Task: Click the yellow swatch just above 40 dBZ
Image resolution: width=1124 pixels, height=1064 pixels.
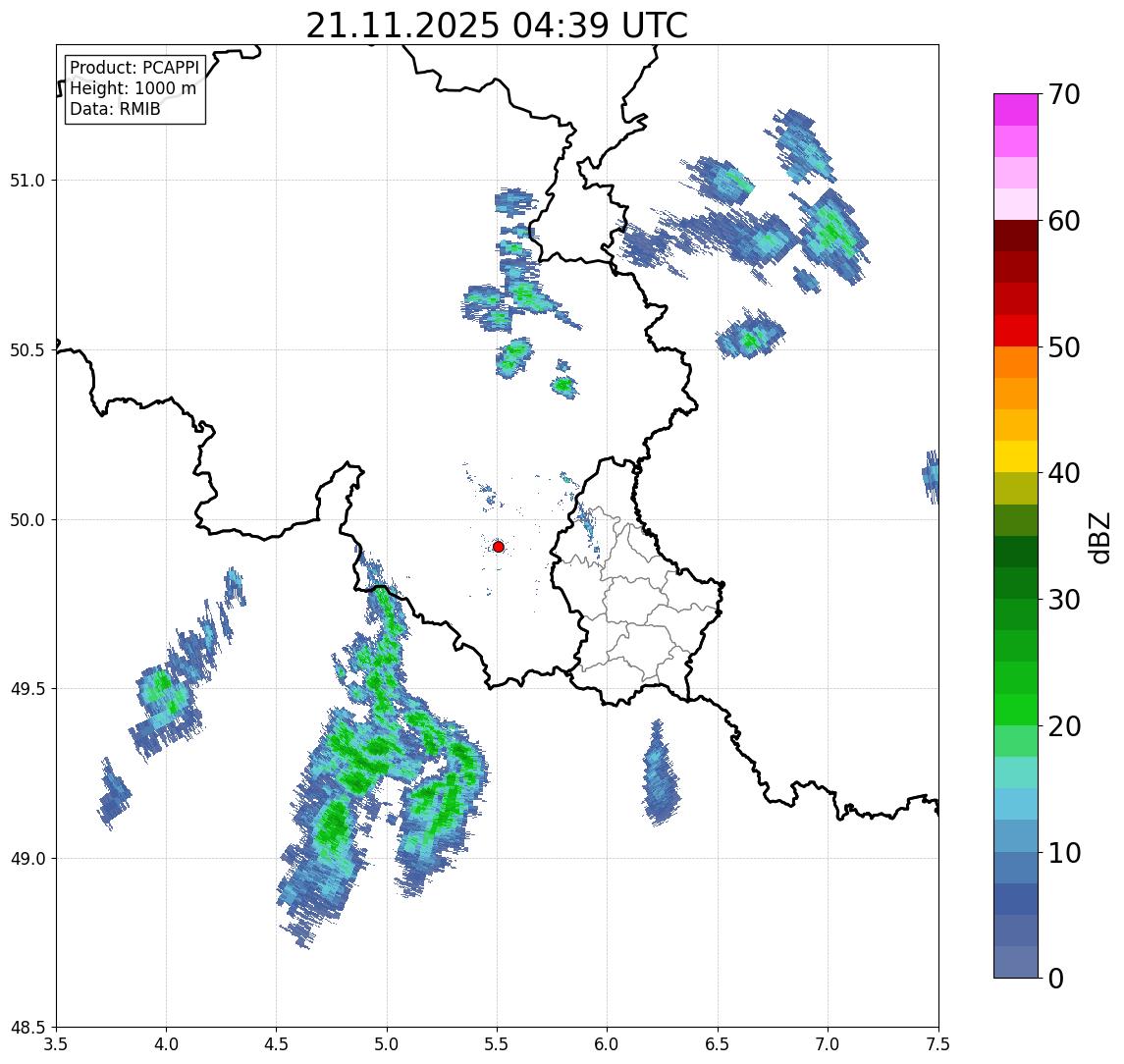Action: pyautogui.click(x=1016, y=456)
